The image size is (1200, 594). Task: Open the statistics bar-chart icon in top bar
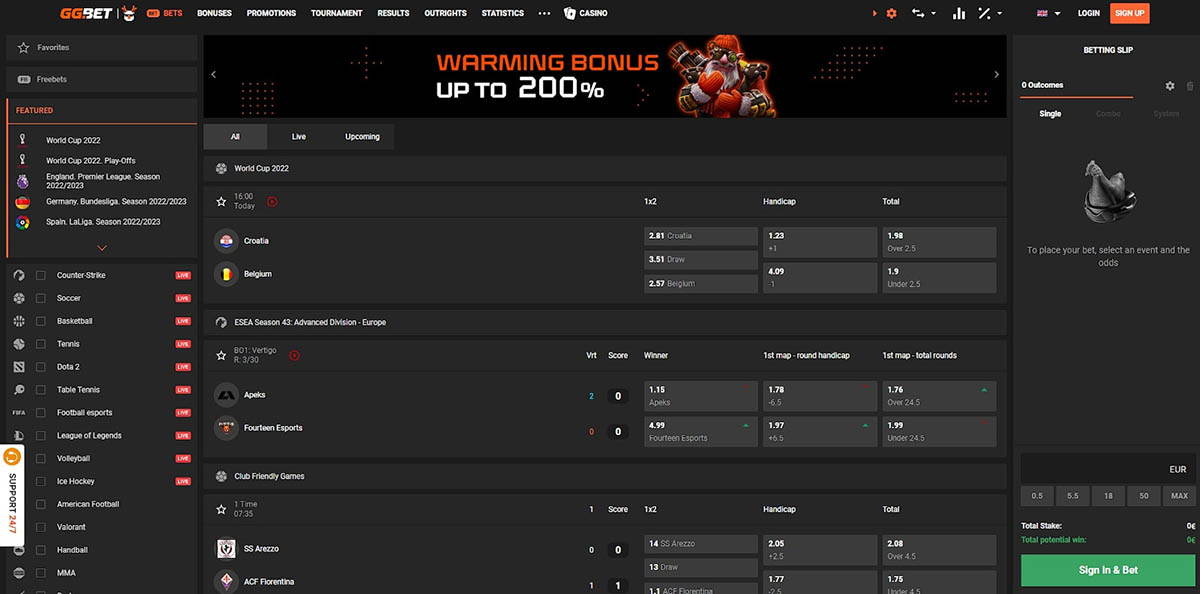point(959,13)
